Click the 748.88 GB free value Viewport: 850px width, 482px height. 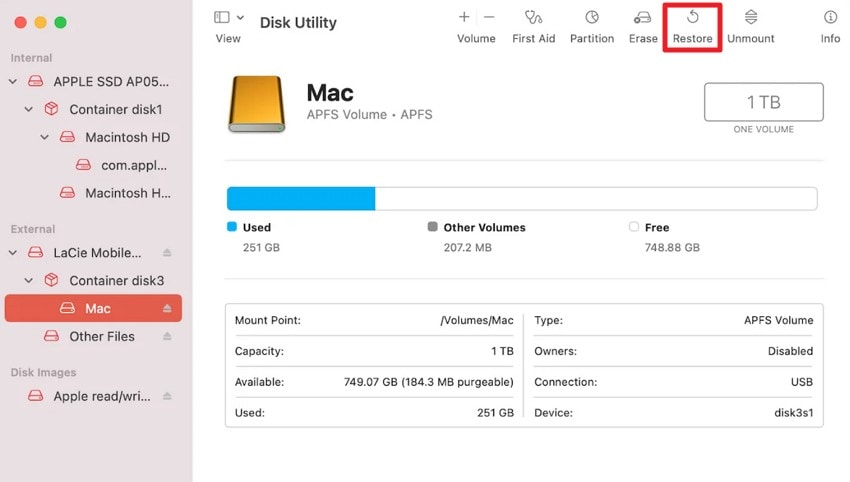click(672, 248)
